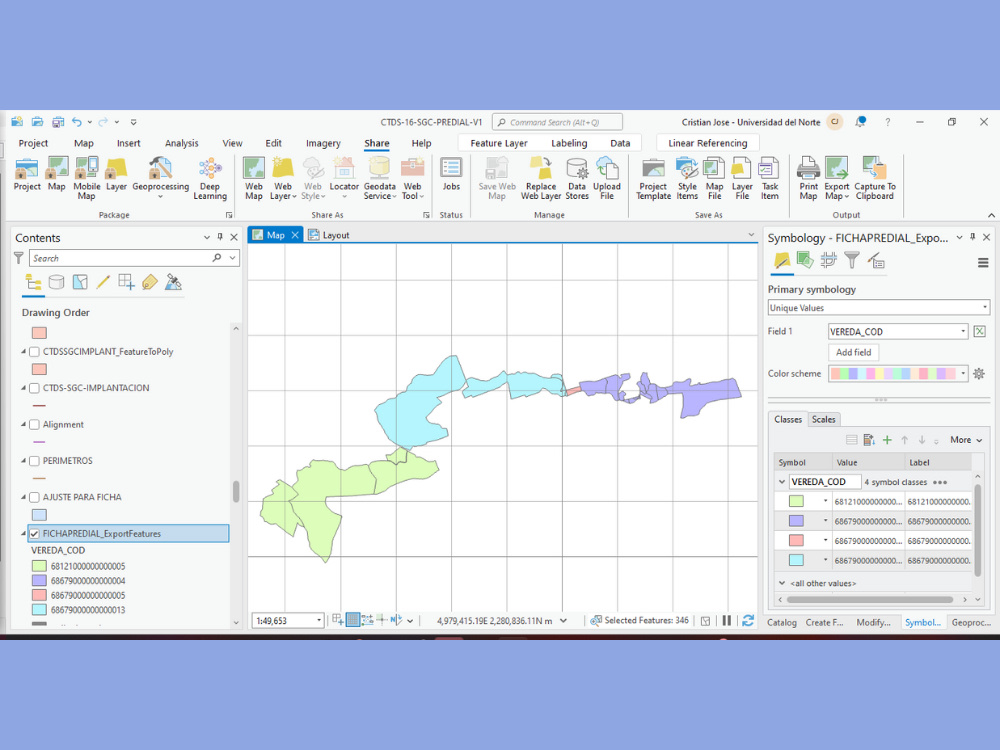Switch to the Layout view tab
The width and height of the screenshot is (1000, 750).
point(330,235)
